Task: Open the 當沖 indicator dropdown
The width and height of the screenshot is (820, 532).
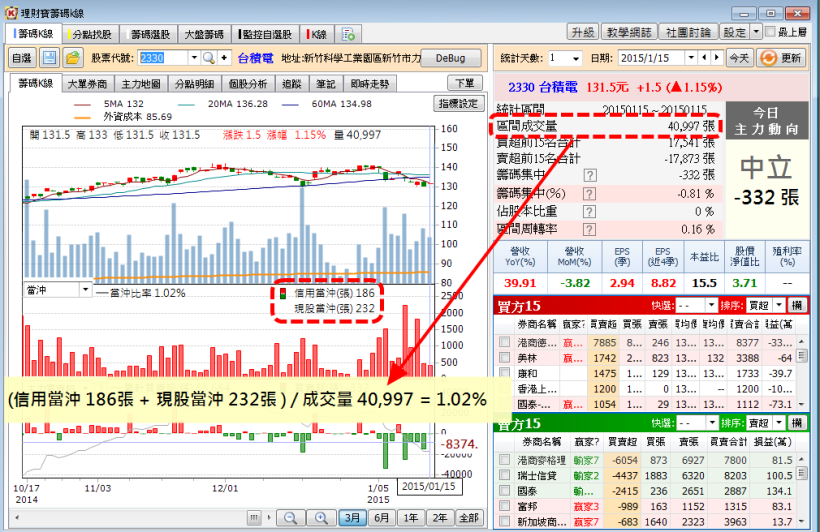Action: [x=83, y=290]
